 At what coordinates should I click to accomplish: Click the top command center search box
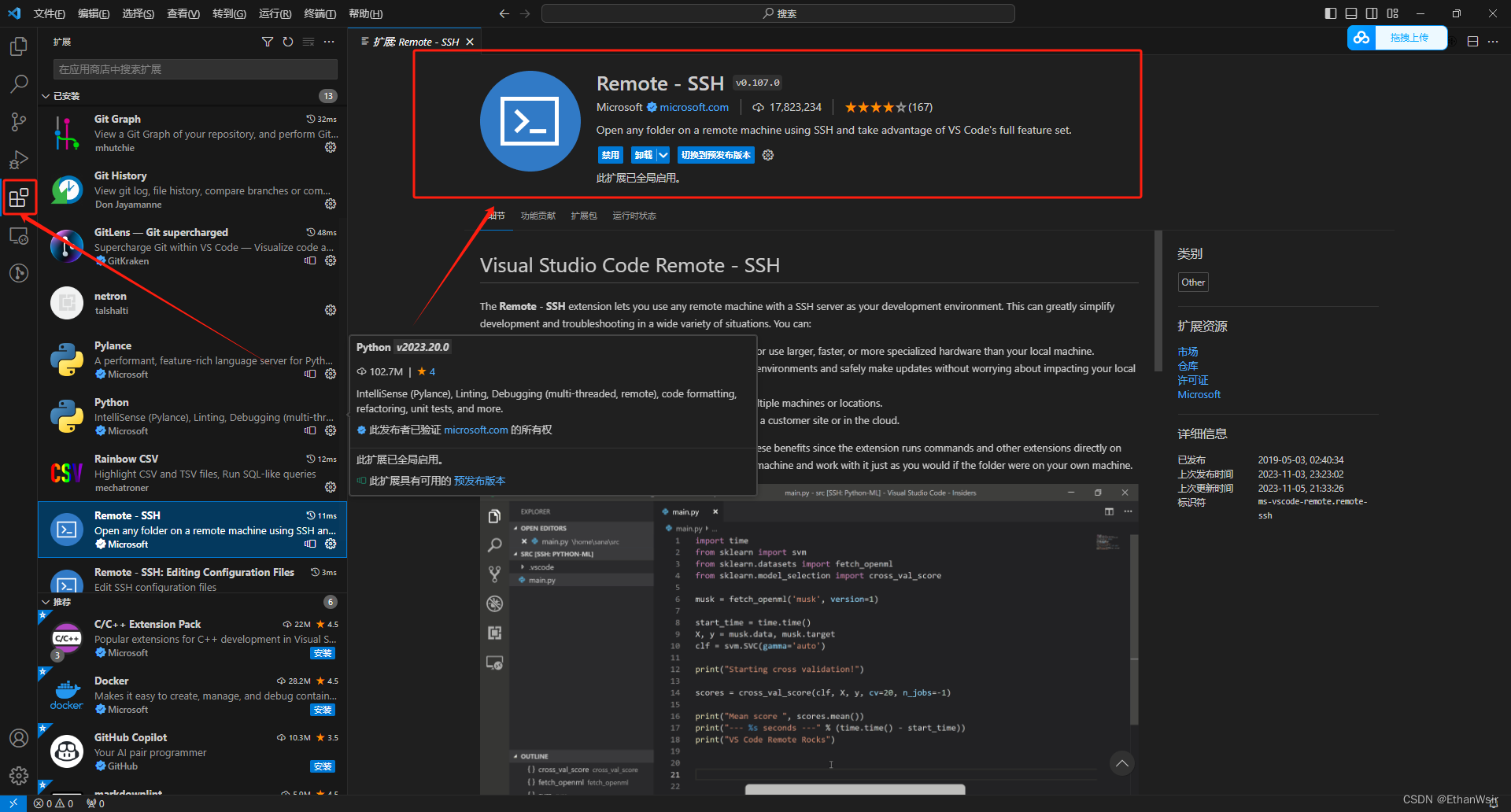coord(778,13)
